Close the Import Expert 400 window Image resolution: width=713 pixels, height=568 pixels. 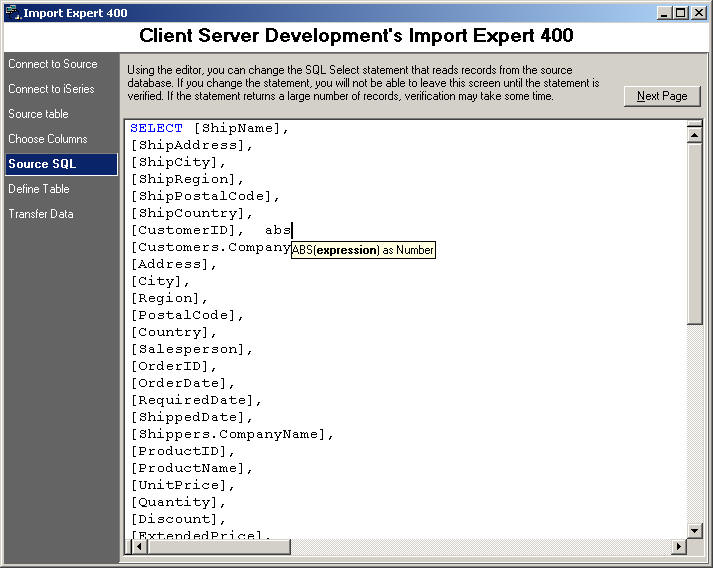(698, 13)
